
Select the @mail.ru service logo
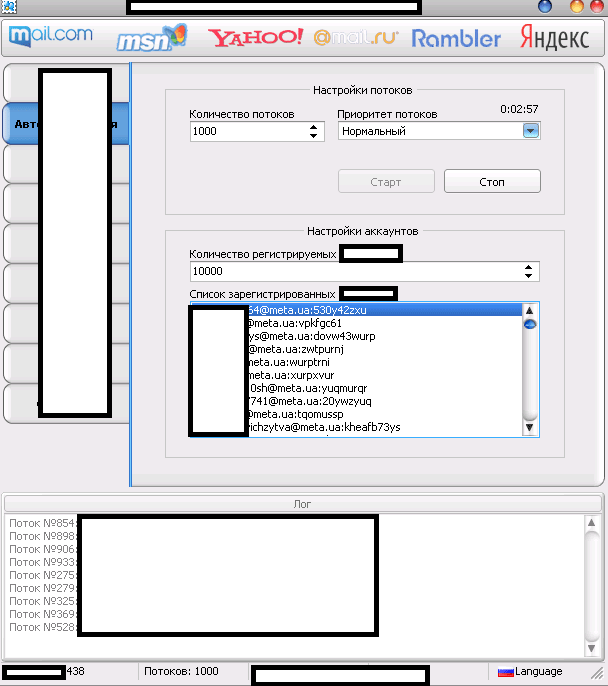pos(356,38)
